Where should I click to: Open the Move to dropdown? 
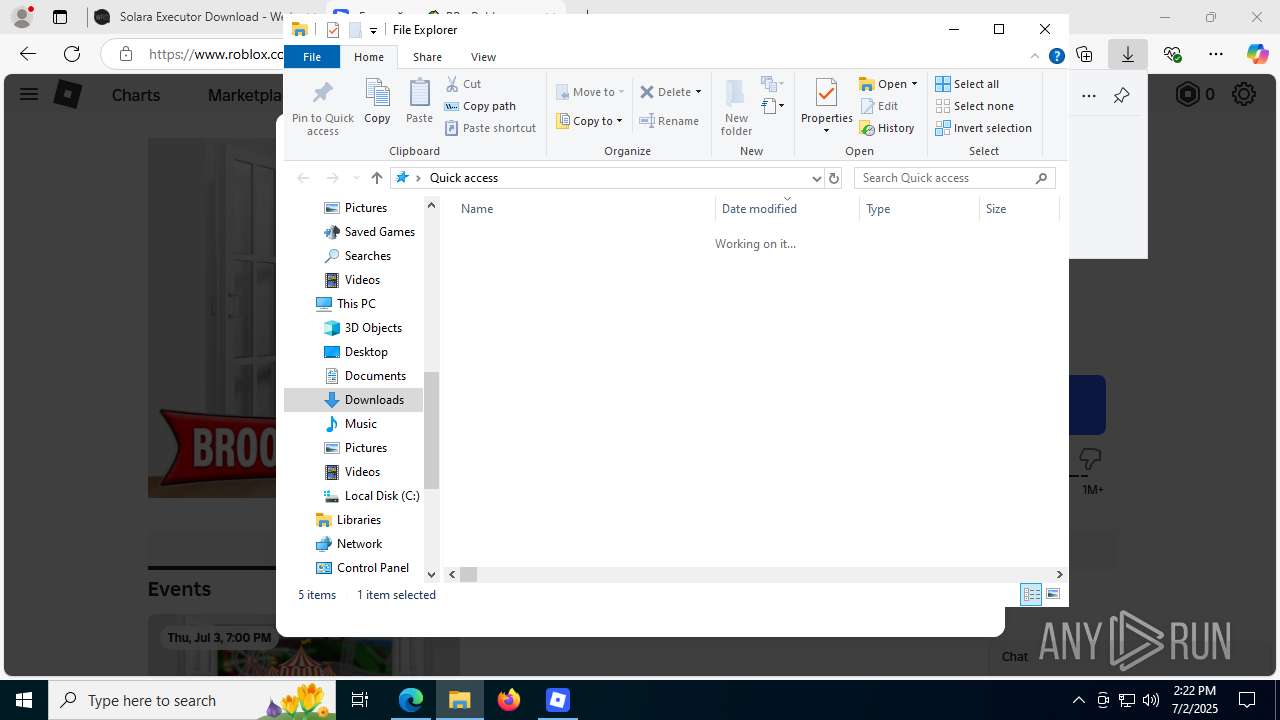(x=590, y=92)
